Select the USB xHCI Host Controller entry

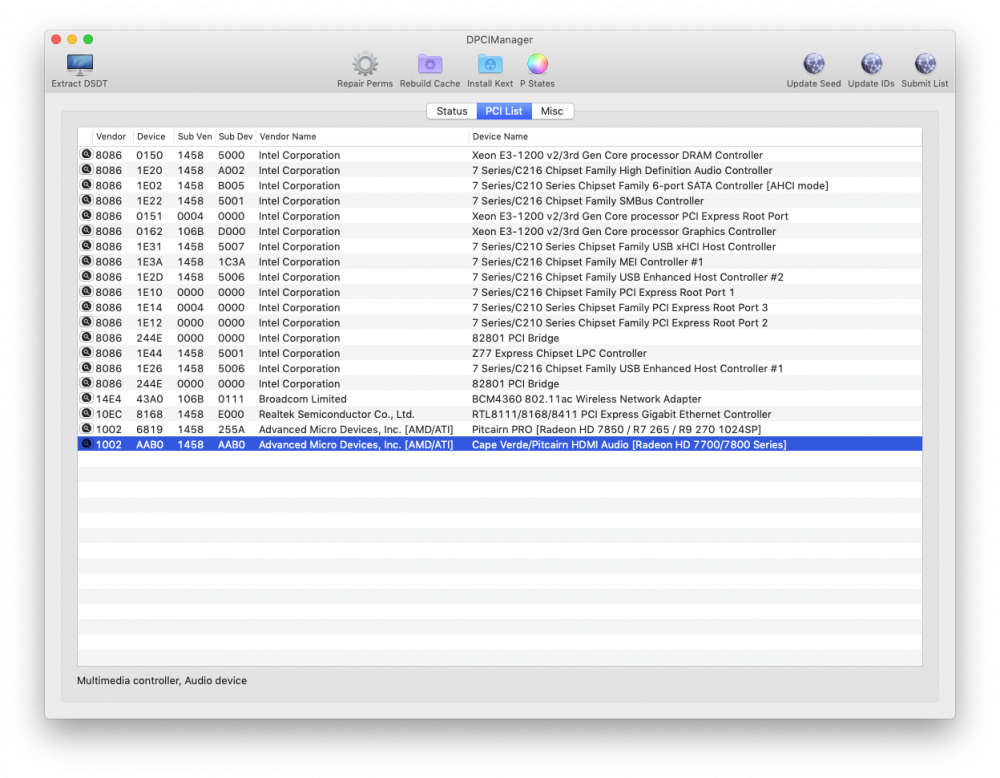(x=624, y=247)
